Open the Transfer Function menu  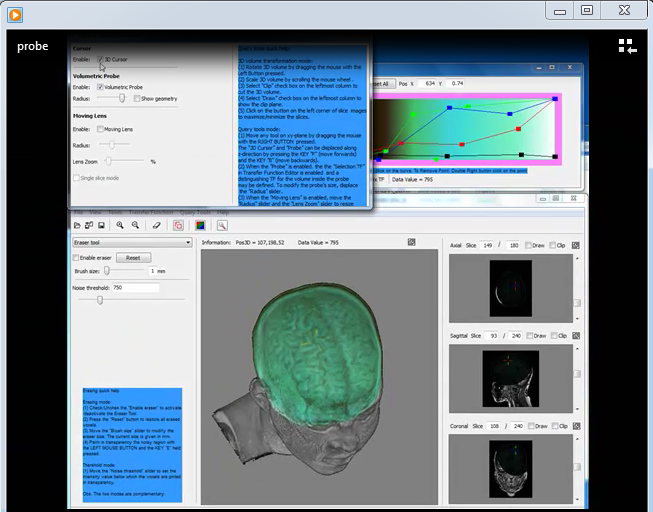pos(151,212)
